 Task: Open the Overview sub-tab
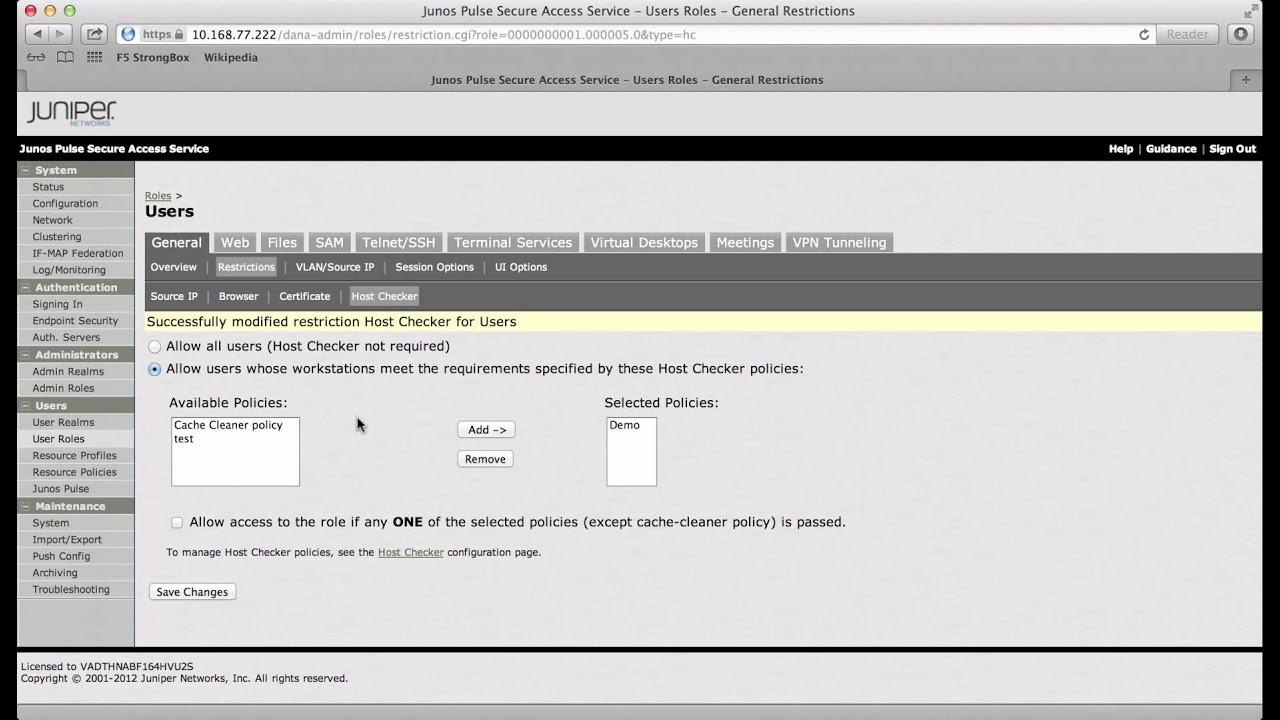[174, 267]
